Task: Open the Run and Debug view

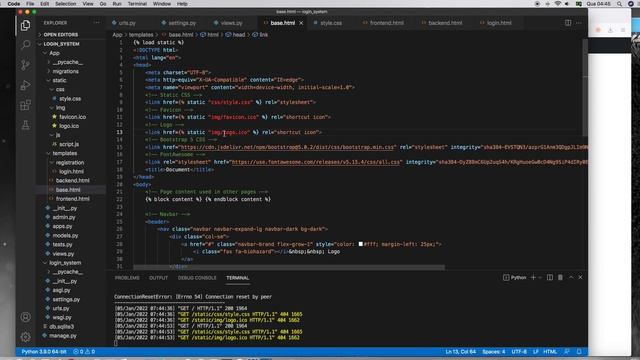Action: tap(25, 85)
